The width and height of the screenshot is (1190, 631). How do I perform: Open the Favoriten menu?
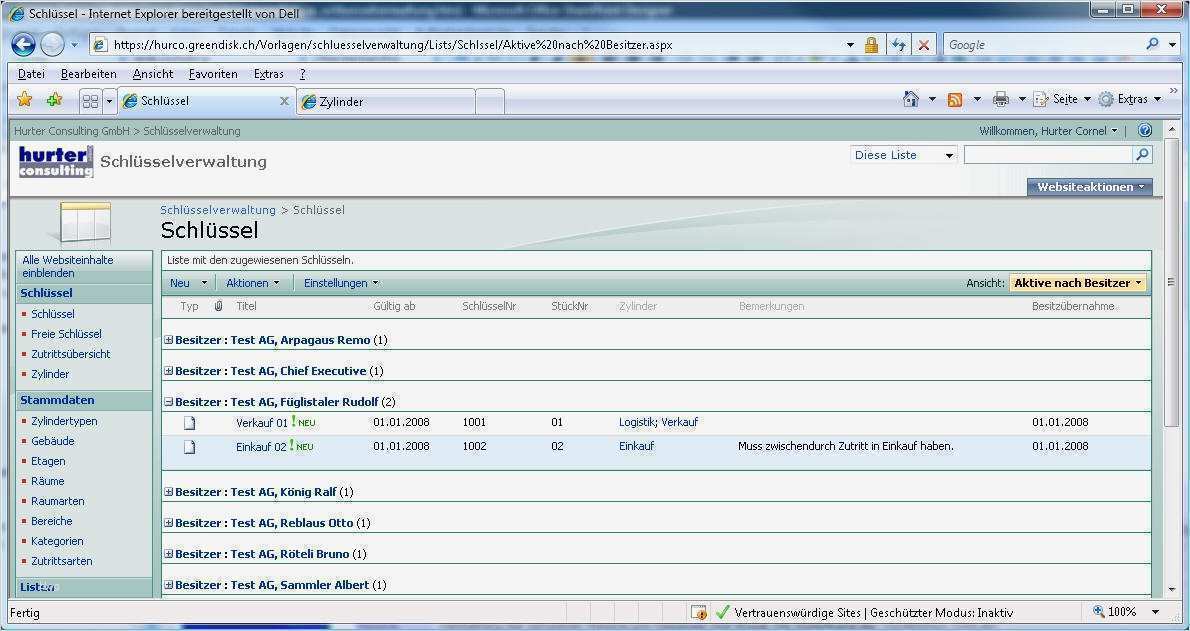coord(213,74)
